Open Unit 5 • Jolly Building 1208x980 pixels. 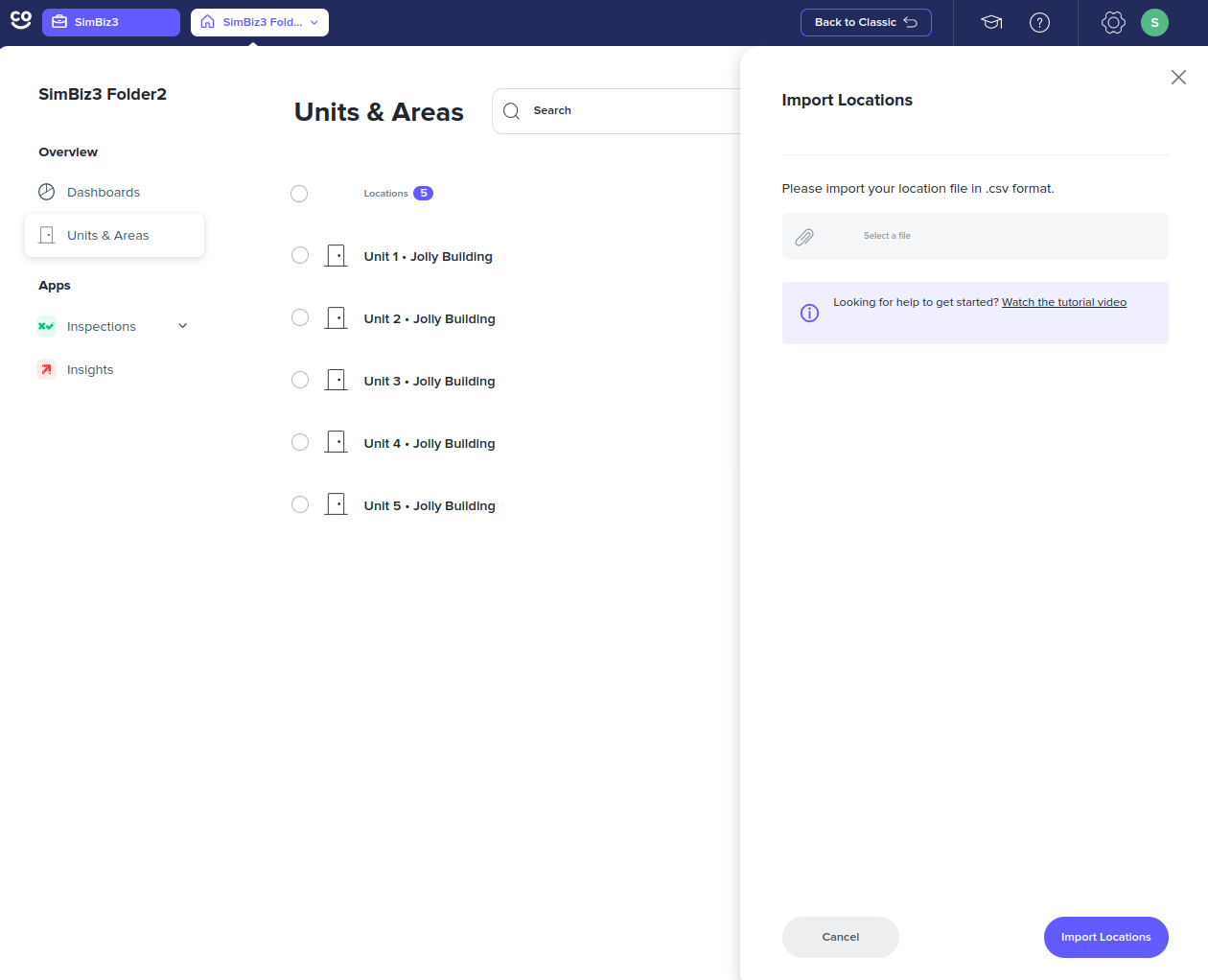(x=430, y=506)
